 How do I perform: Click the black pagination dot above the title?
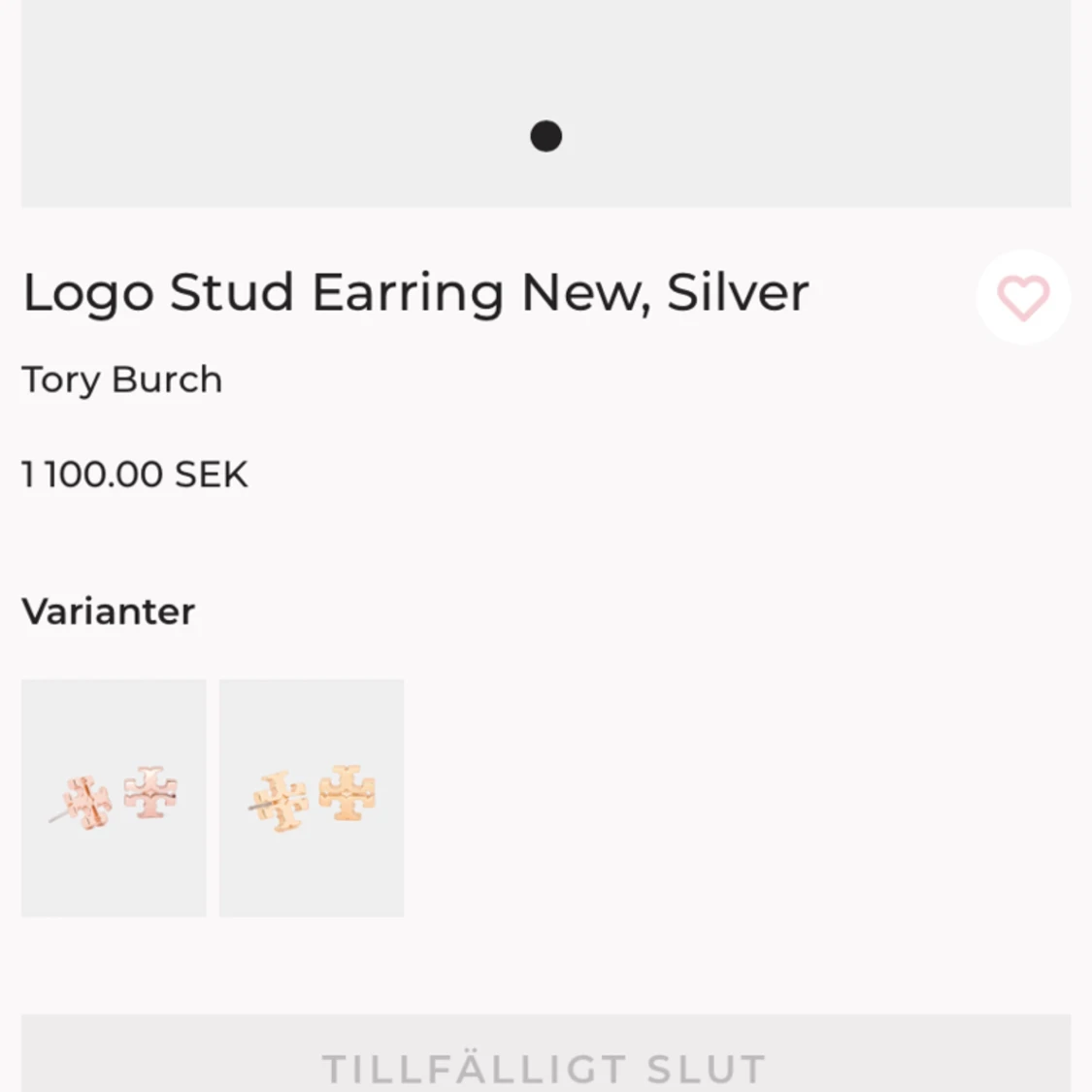(546, 136)
